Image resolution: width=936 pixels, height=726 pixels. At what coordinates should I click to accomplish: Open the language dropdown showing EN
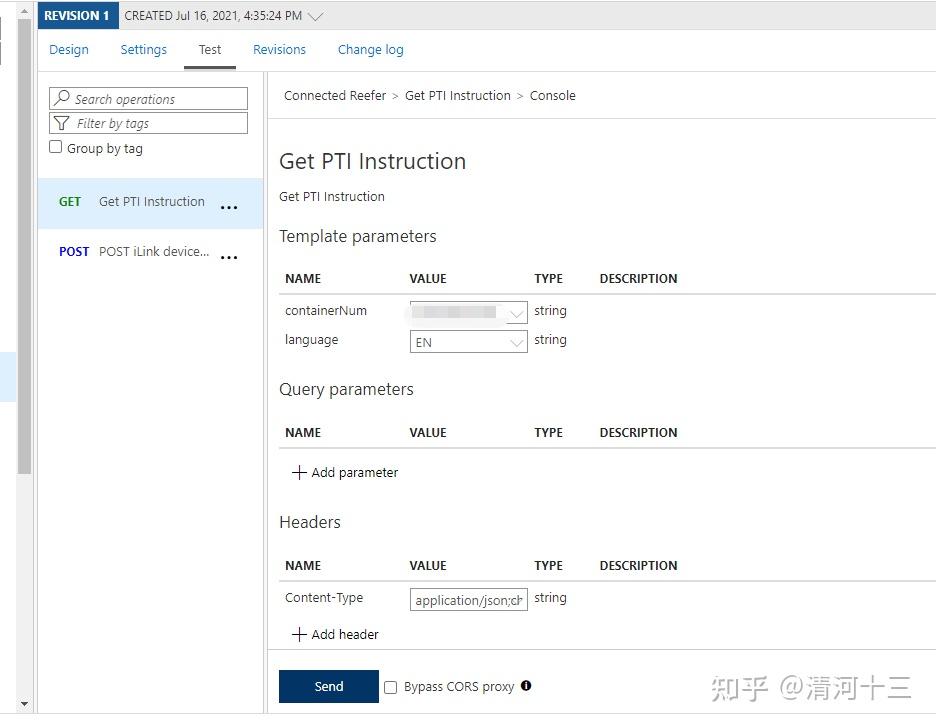(517, 342)
